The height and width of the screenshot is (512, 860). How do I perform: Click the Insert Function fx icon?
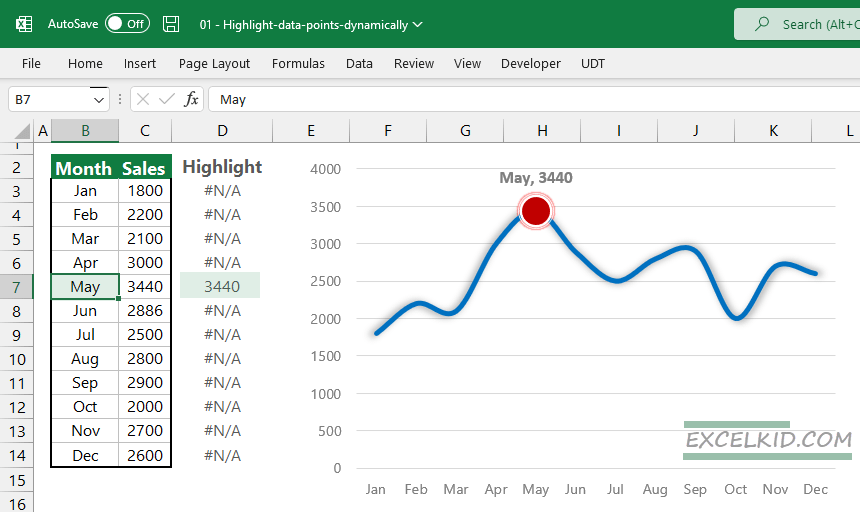coord(190,99)
